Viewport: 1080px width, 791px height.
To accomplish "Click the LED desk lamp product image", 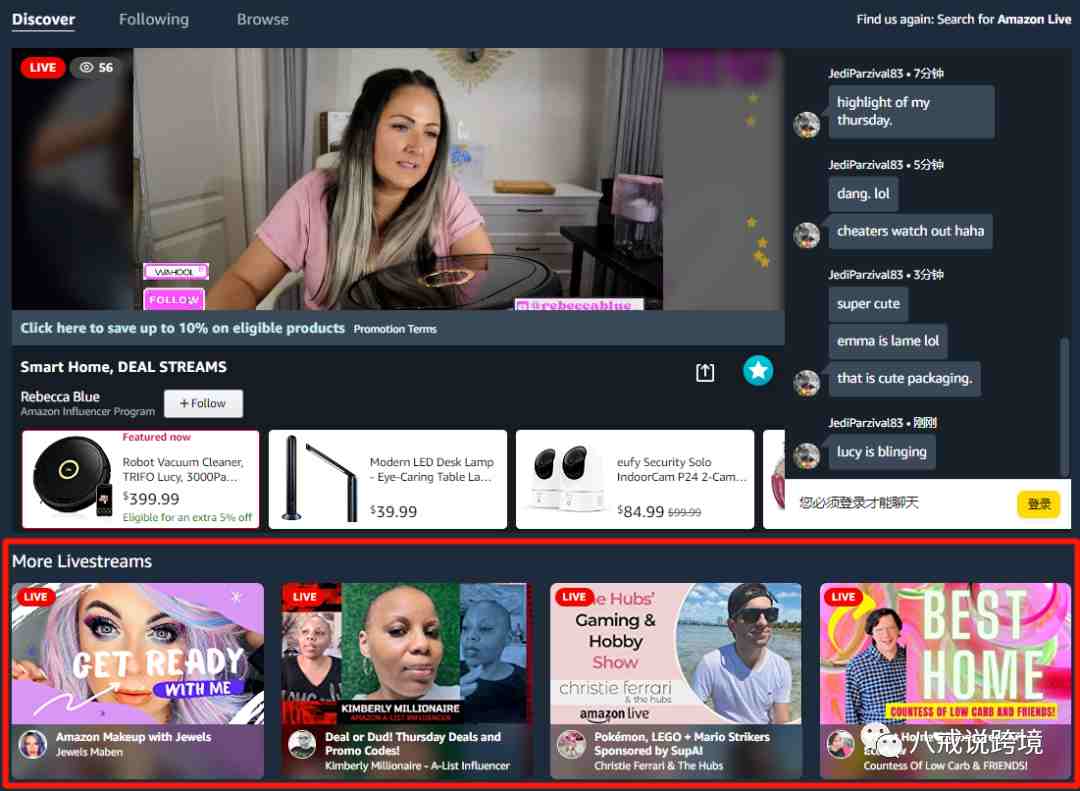I will click(x=320, y=478).
